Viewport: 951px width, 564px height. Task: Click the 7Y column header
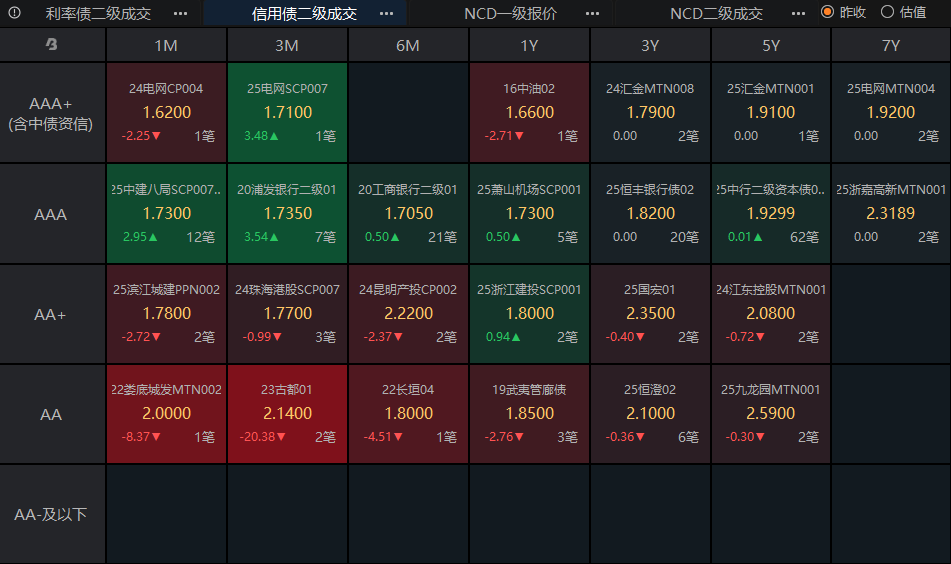click(891, 45)
